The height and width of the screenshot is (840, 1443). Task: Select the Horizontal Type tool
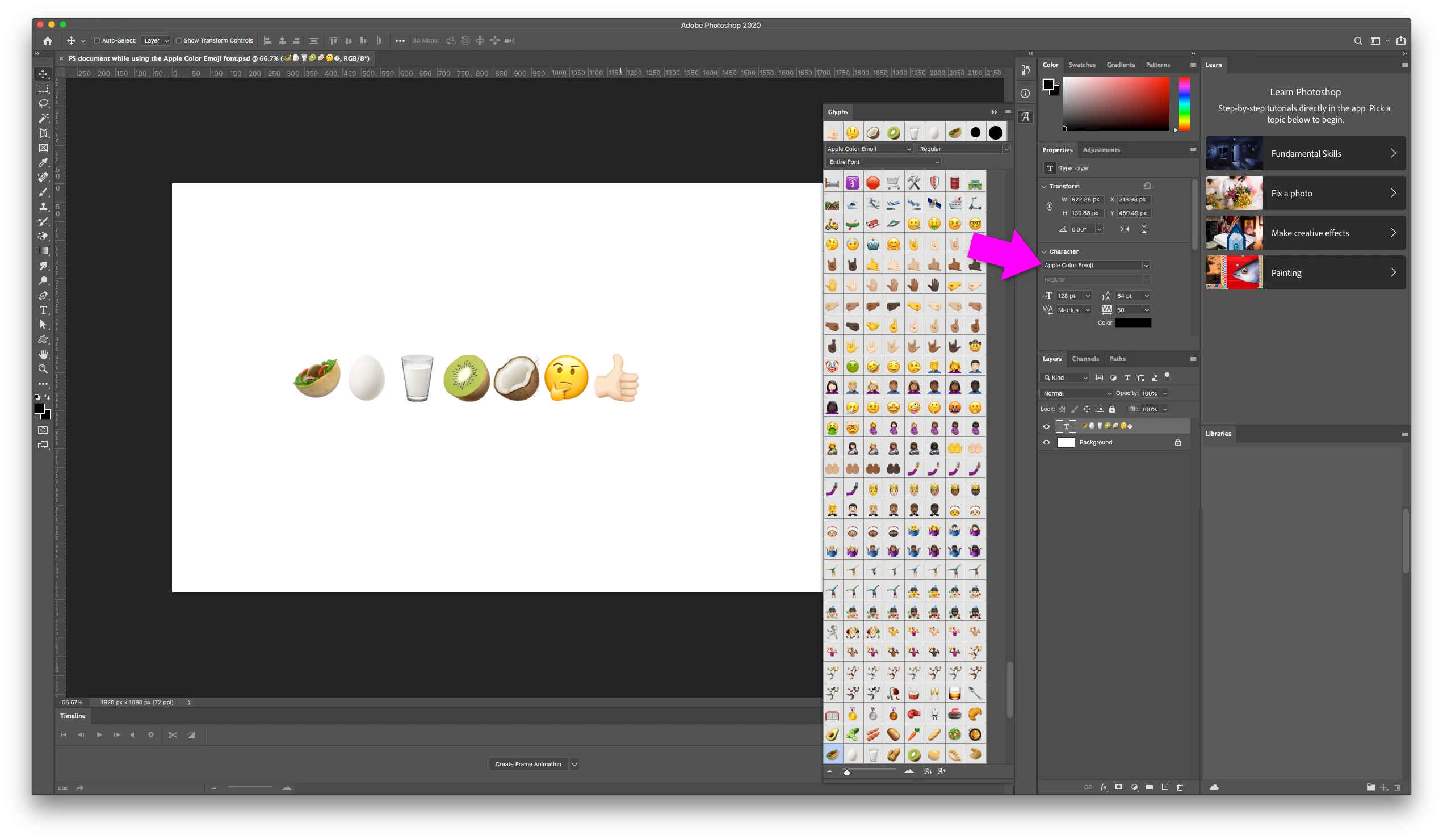click(44, 310)
